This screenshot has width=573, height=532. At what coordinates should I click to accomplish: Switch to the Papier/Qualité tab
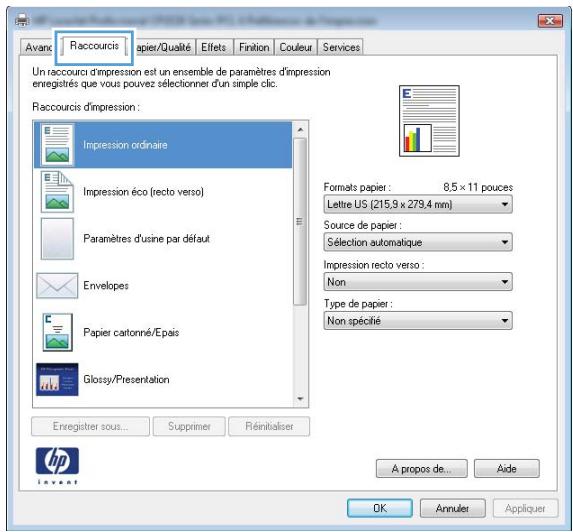[163, 48]
